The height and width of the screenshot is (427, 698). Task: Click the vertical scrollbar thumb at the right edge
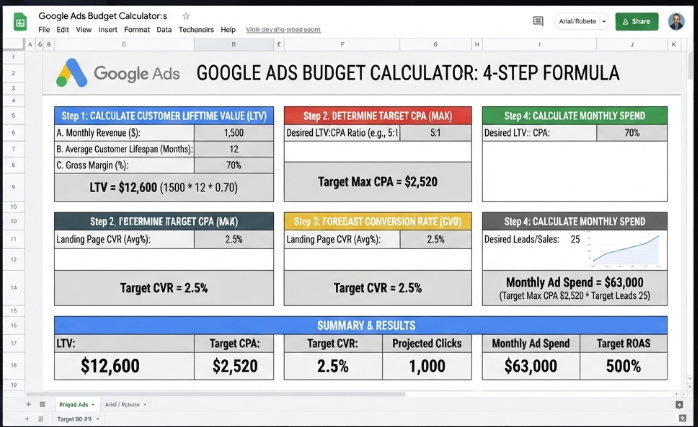coord(690,65)
